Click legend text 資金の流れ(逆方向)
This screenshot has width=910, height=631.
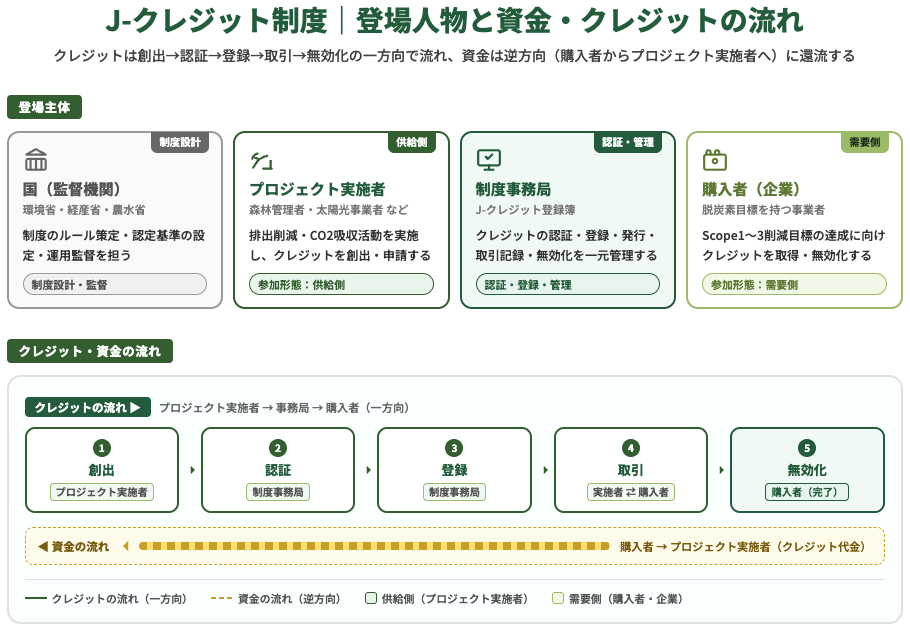click(290, 598)
